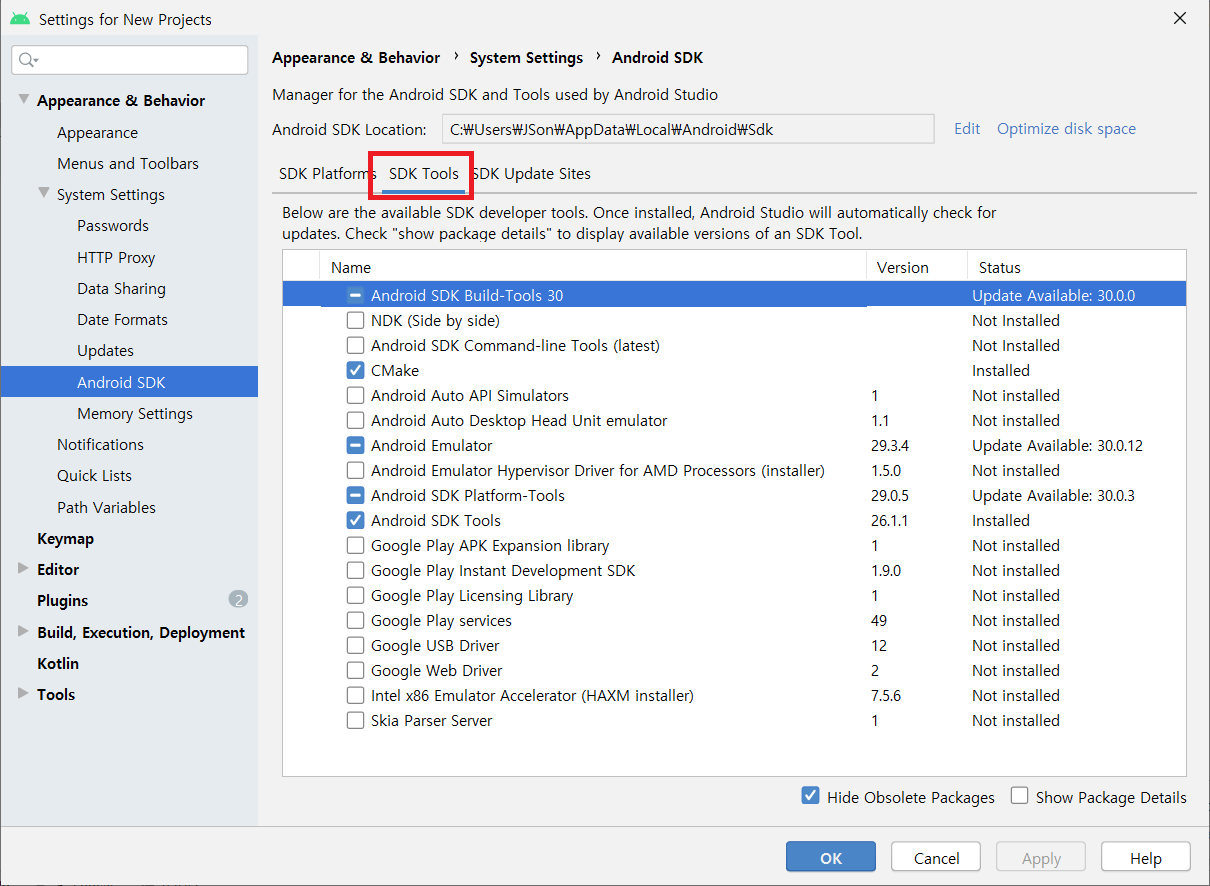Open Quick Lists settings
Viewport: 1210px width, 886px height.
click(94, 476)
